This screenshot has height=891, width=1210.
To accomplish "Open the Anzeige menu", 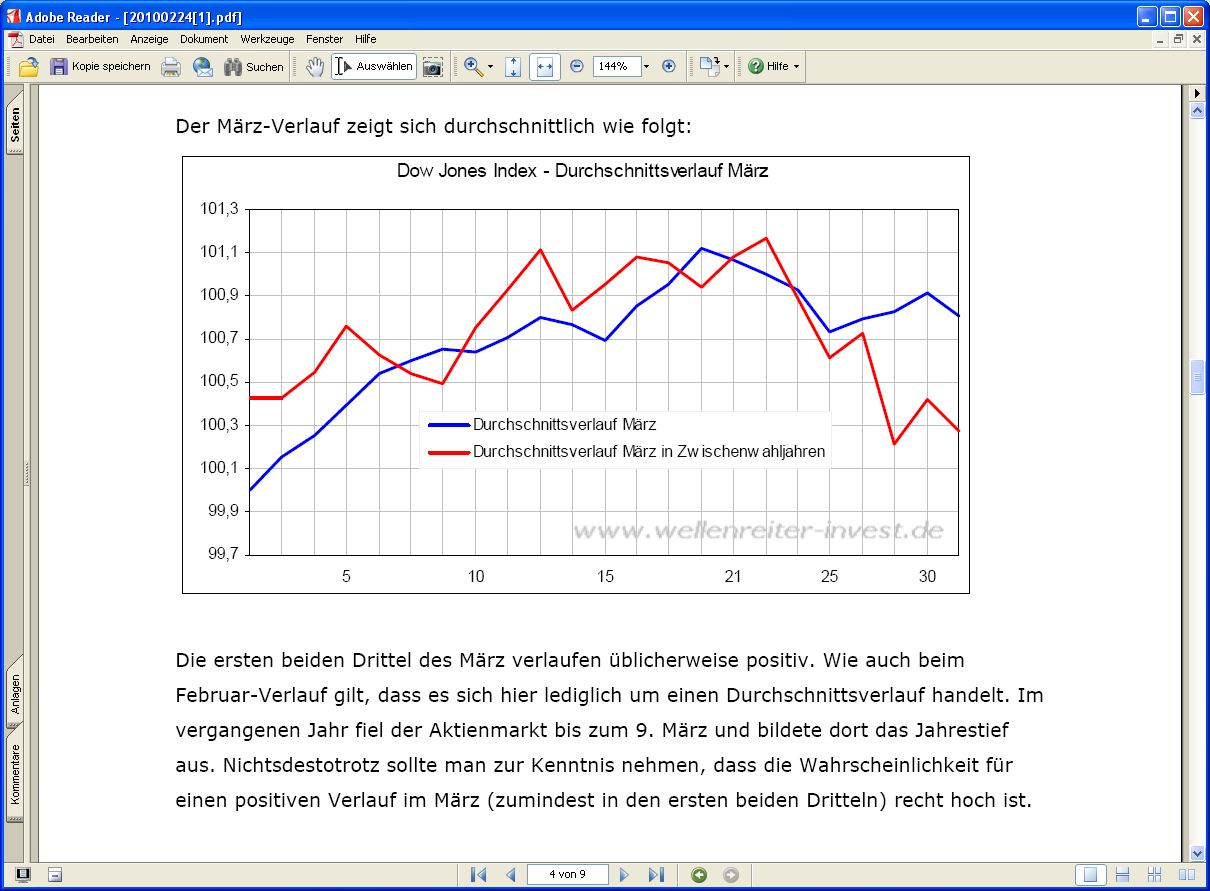I will click(x=149, y=39).
